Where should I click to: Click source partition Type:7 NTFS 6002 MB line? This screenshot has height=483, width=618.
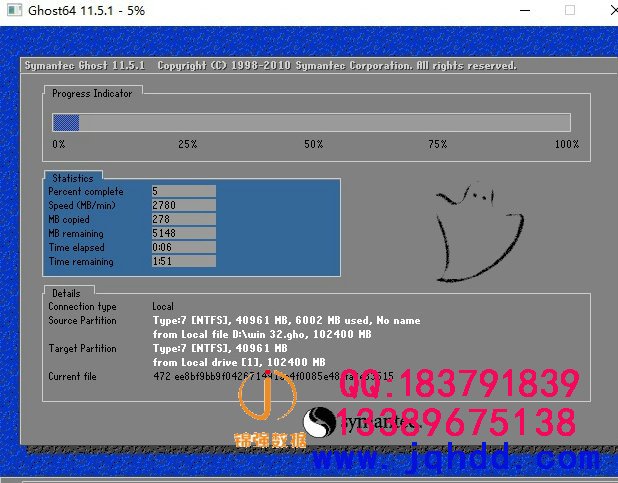(287, 320)
